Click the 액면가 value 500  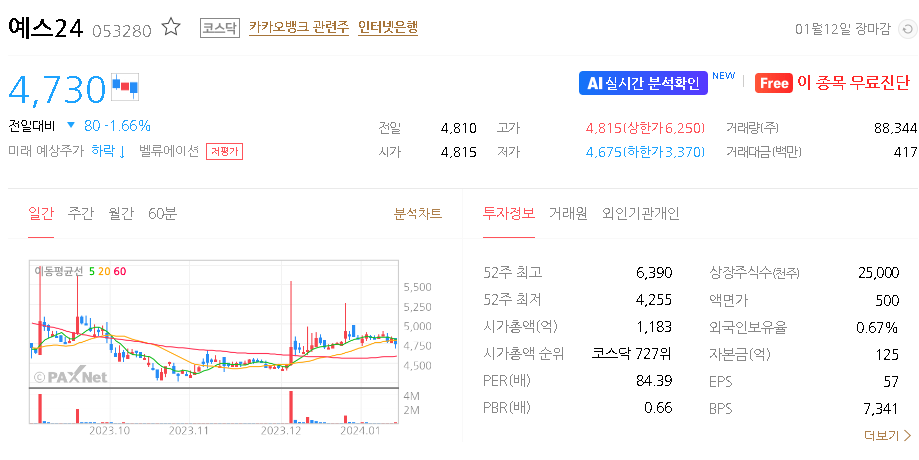[x=887, y=301]
